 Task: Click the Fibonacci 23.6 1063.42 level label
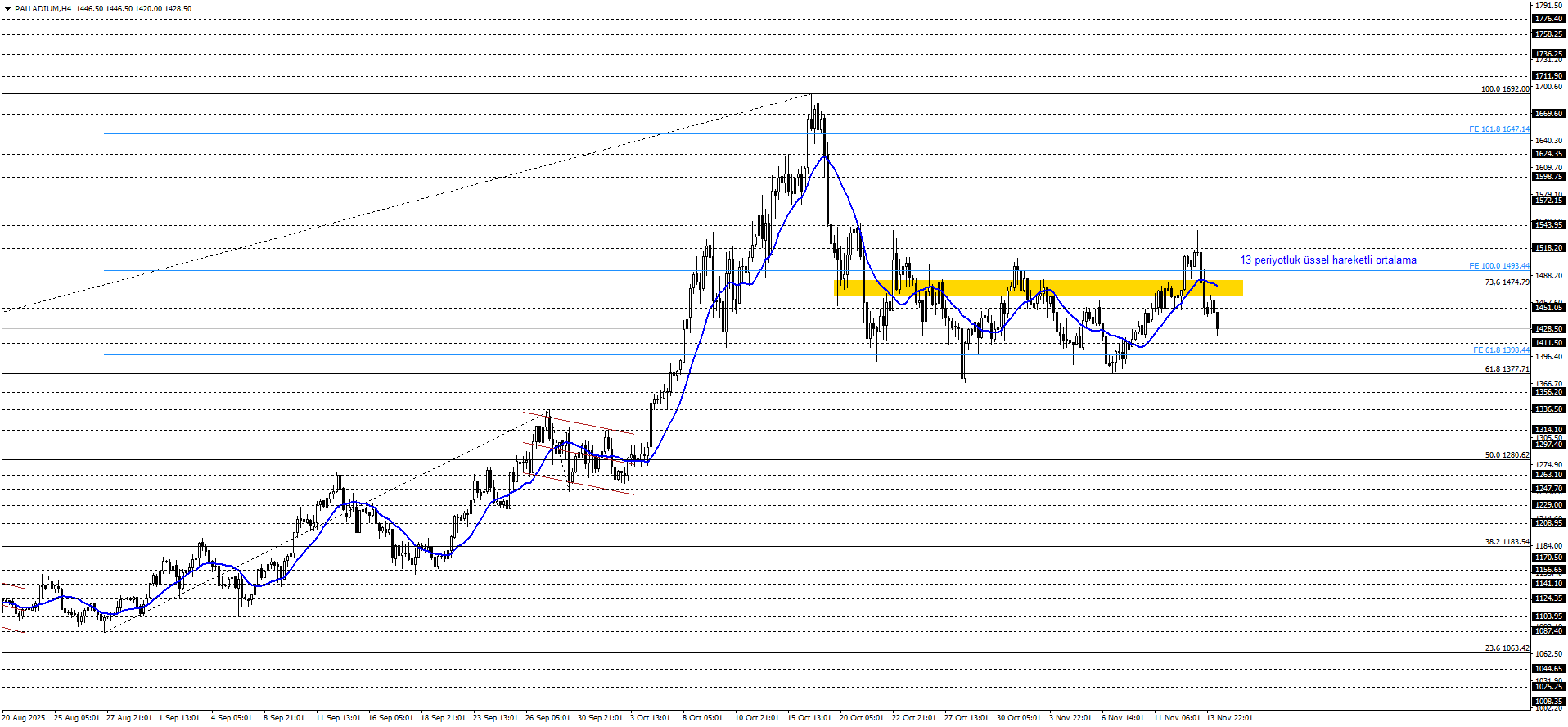[x=1507, y=648]
